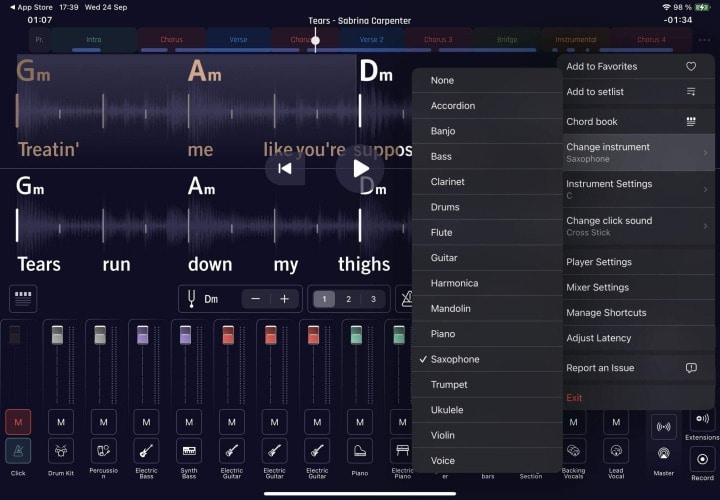Tap the Report an Issue speech bubble icon

tap(691, 368)
